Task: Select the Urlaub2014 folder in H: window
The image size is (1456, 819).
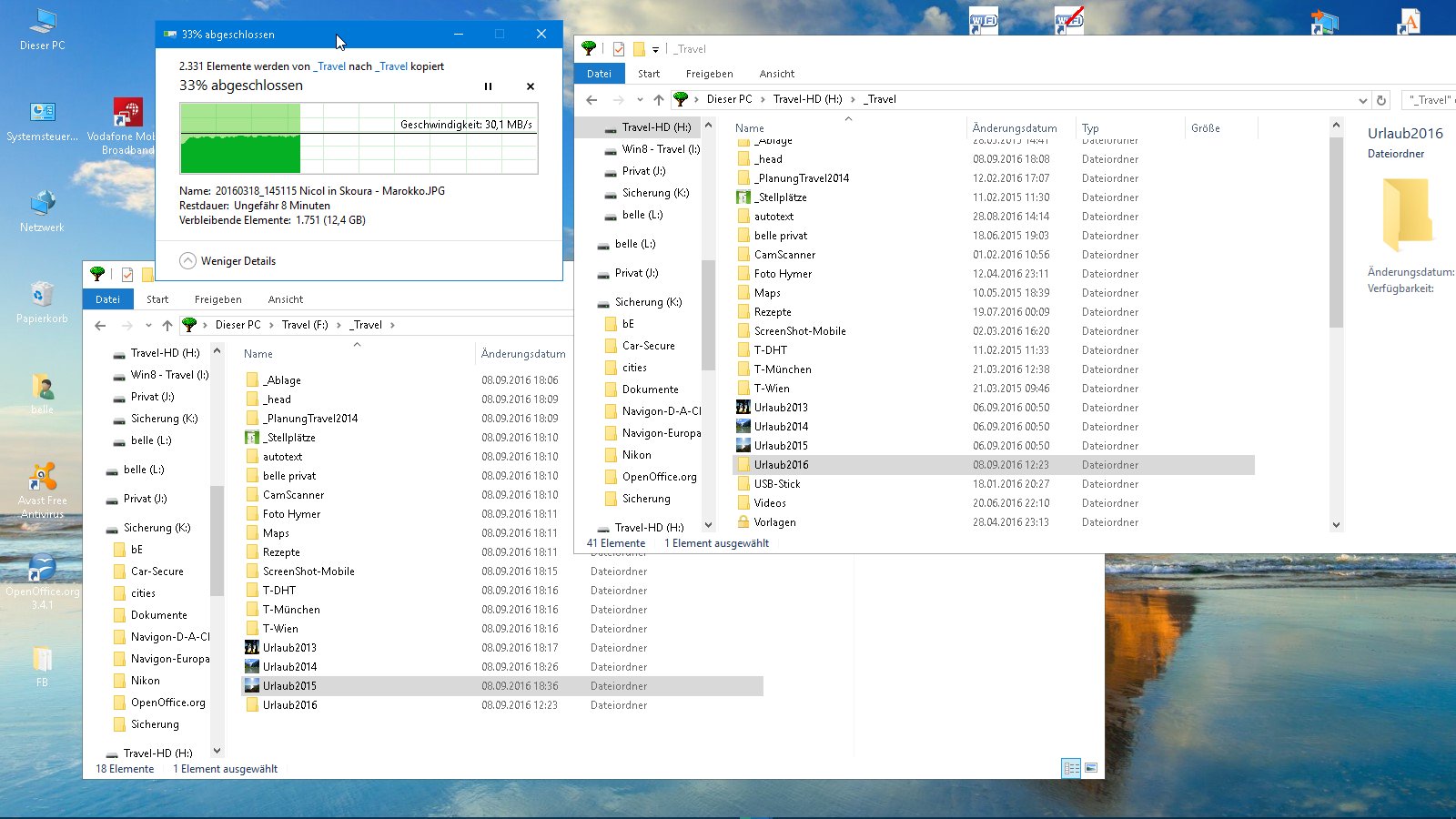Action: click(781, 427)
